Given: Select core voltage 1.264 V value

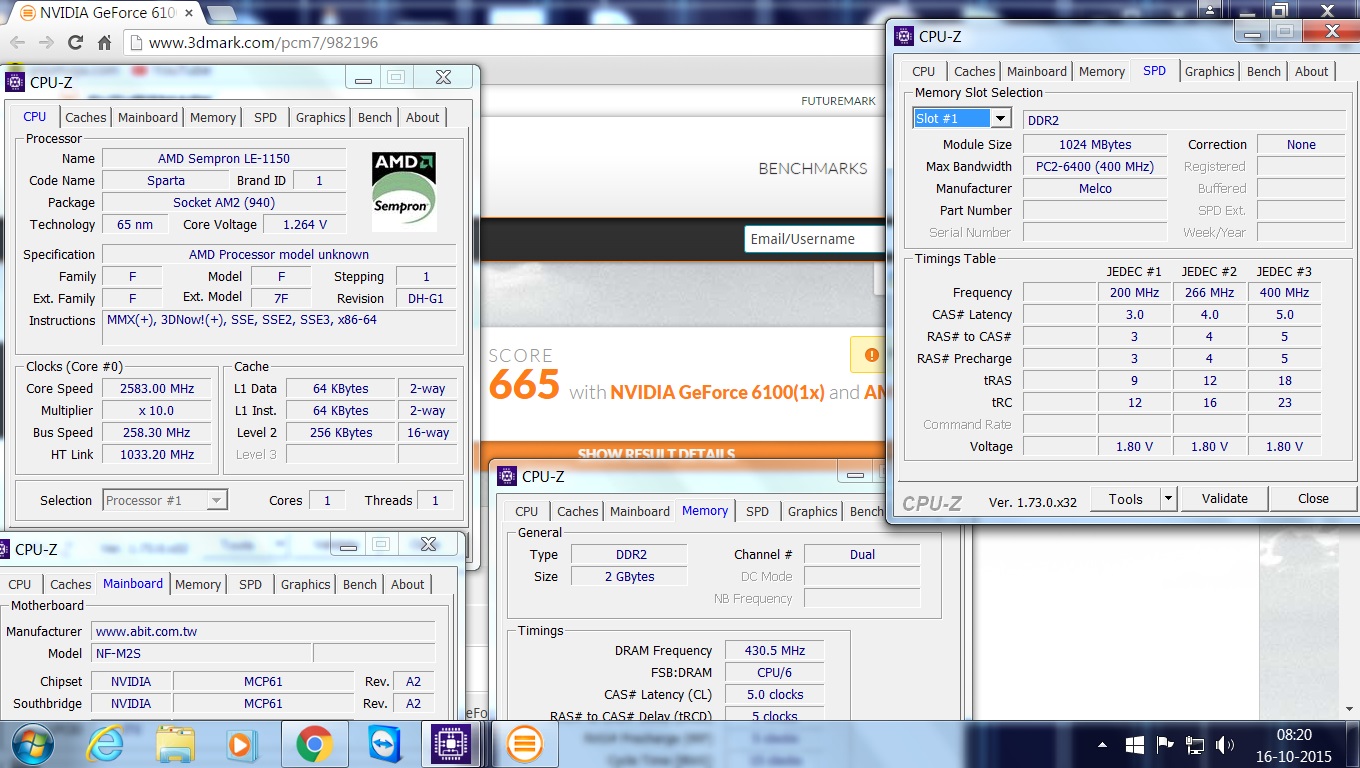Looking at the screenshot, I should (304, 224).
